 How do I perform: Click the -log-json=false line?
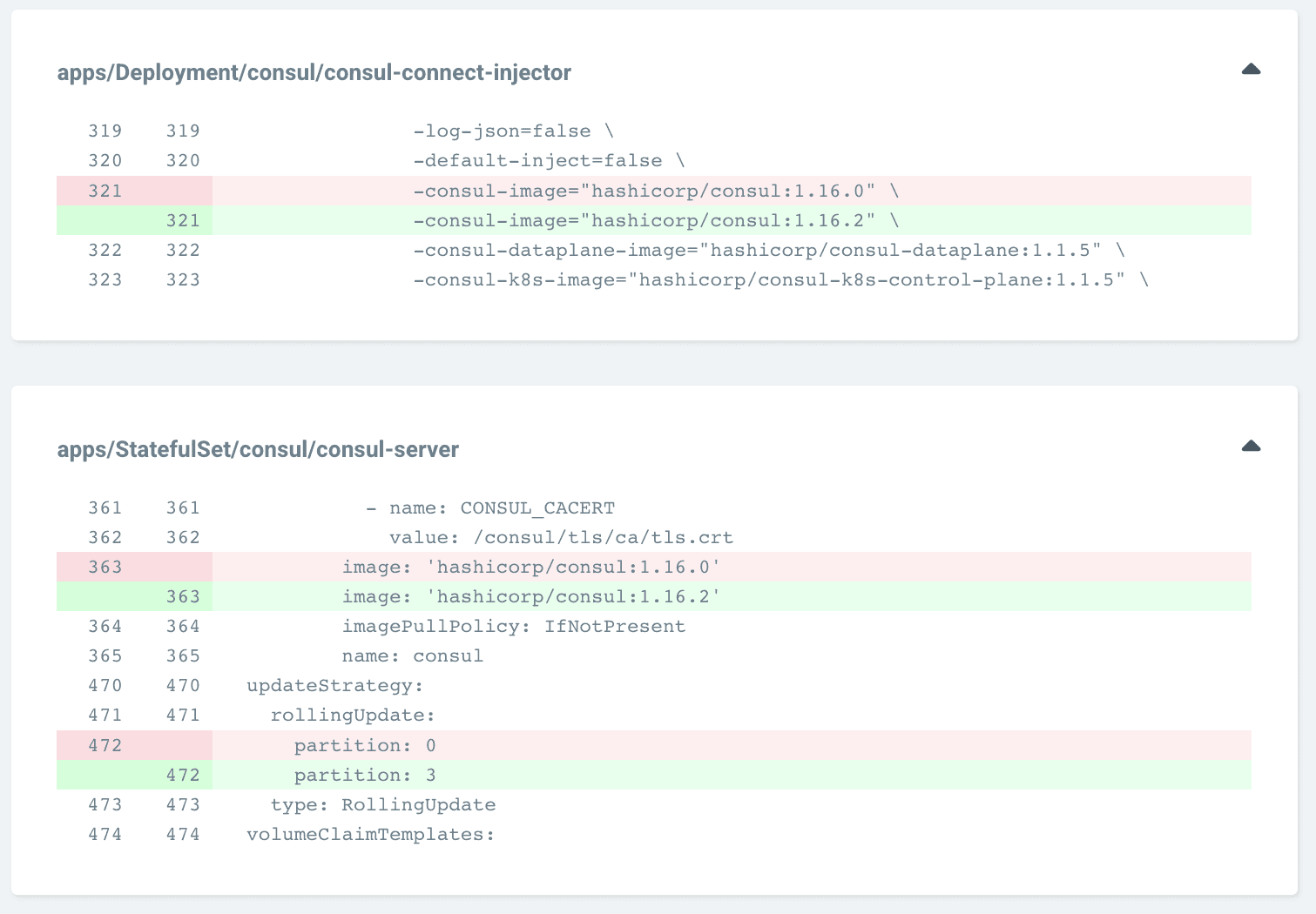point(513,131)
